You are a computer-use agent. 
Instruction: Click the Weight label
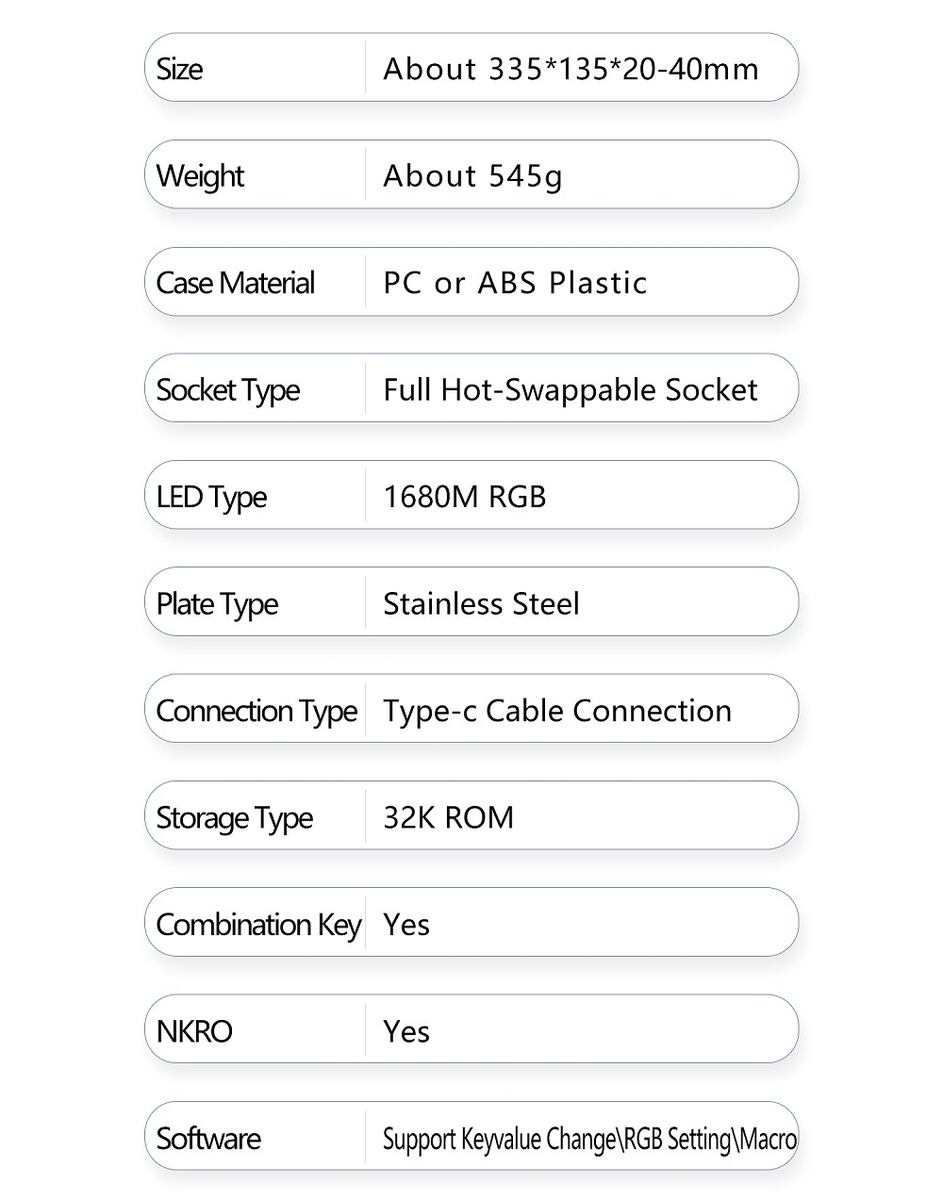200,177
